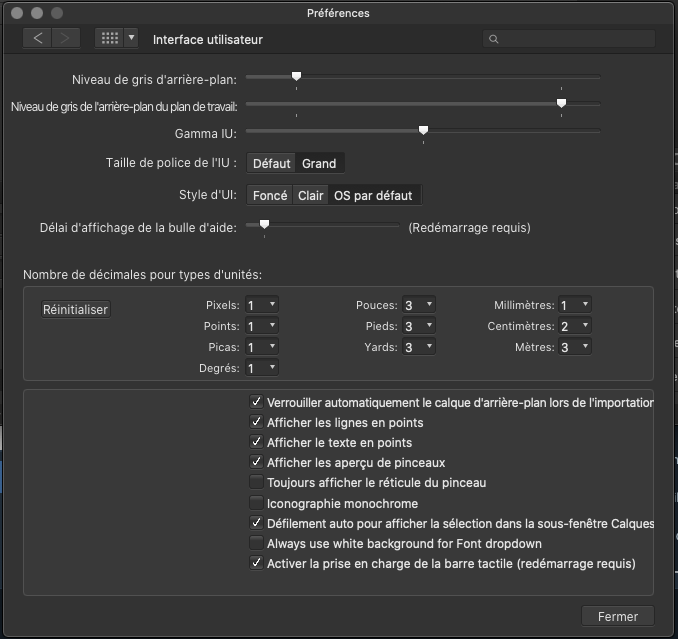678x639 pixels.
Task: Choose Foncé UI style
Action: pyautogui.click(x=270, y=195)
